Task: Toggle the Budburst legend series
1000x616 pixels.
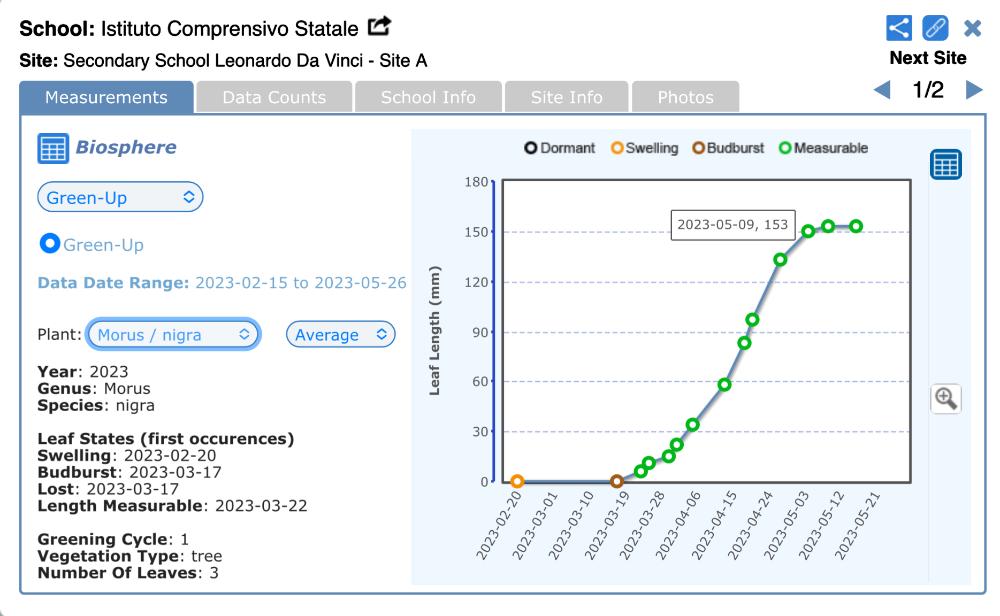Action: [x=726, y=148]
